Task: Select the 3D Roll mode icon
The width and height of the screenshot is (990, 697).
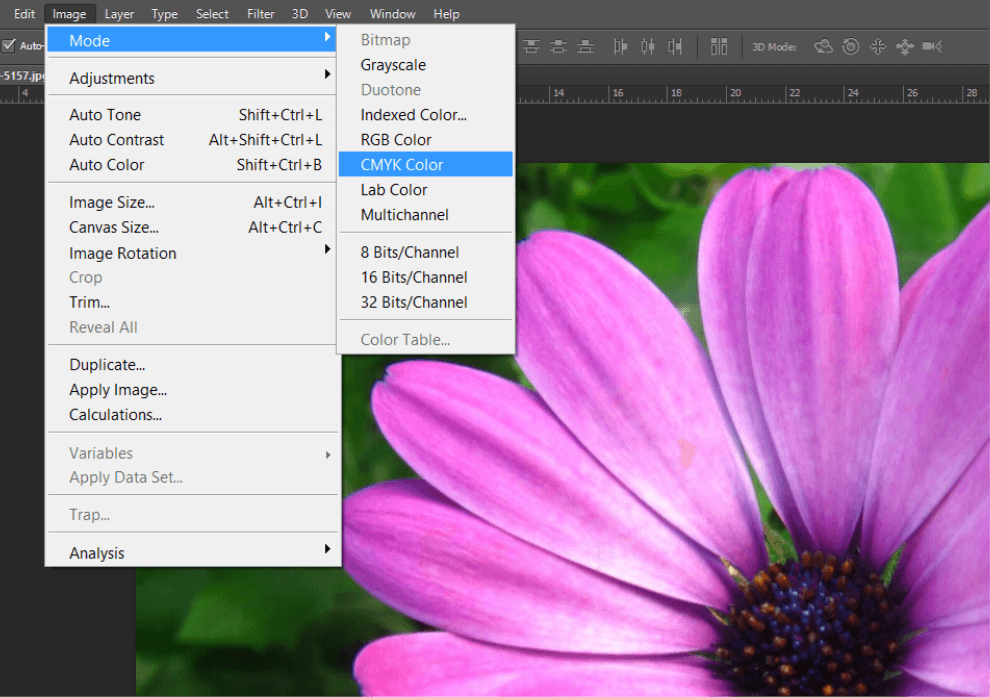Action: pos(850,46)
